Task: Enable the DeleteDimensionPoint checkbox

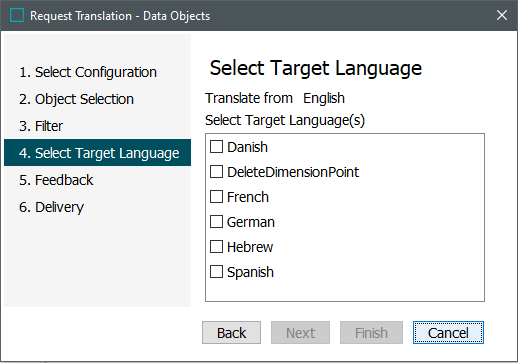Action: point(216,172)
